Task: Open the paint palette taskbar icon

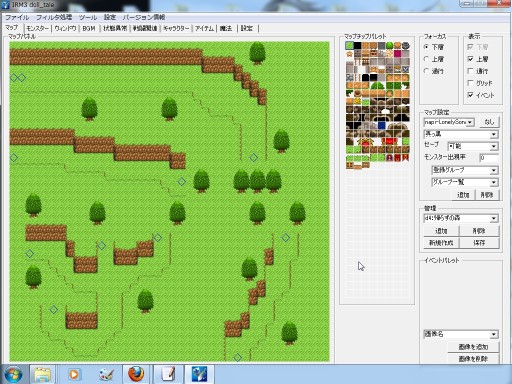Action: (x=107, y=374)
